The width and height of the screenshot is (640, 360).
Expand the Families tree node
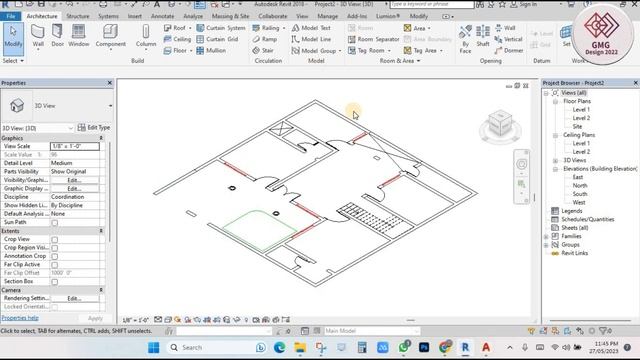546,236
